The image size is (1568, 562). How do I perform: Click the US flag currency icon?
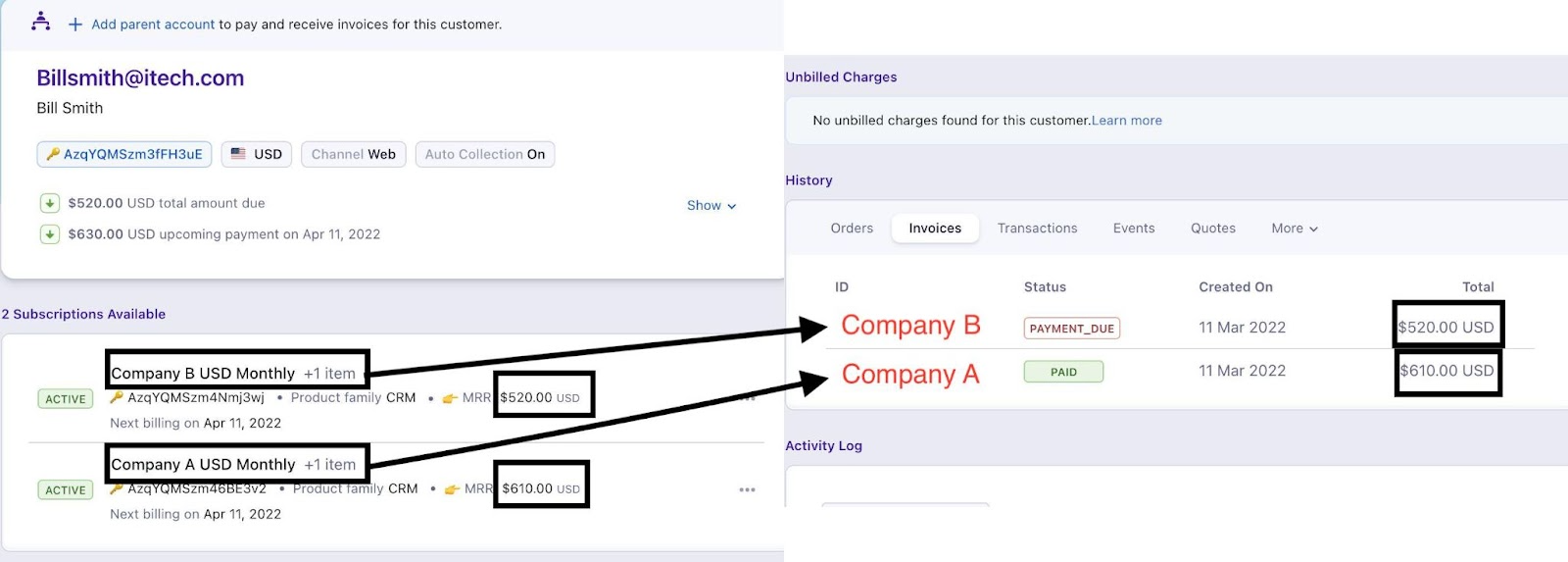(238, 154)
